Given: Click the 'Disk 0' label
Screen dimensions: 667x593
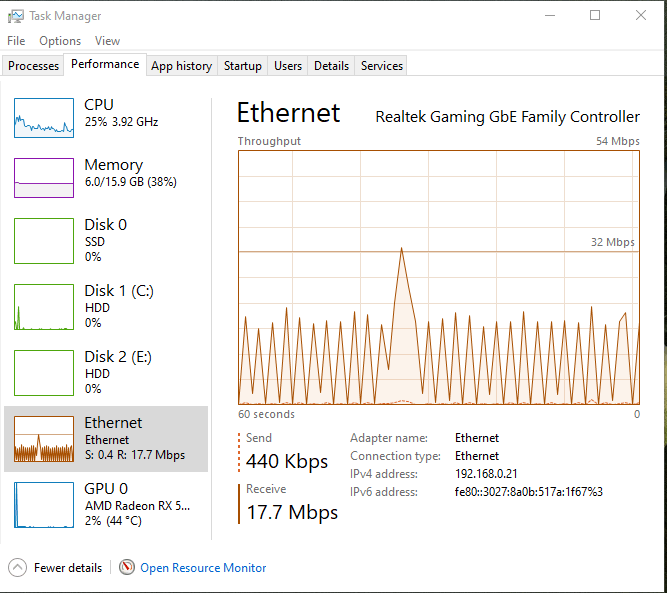Looking at the screenshot, I should (105, 225).
